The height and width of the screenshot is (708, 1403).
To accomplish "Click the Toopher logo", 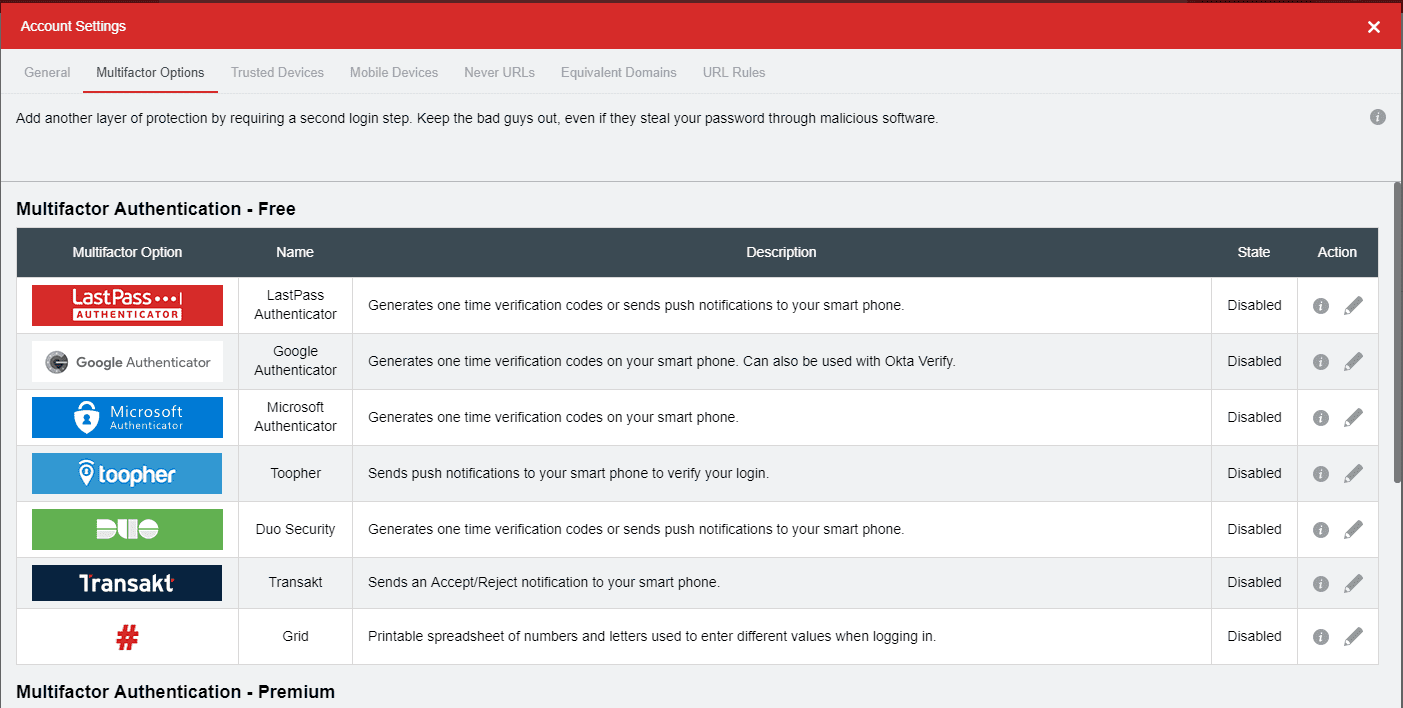I will tap(127, 474).
